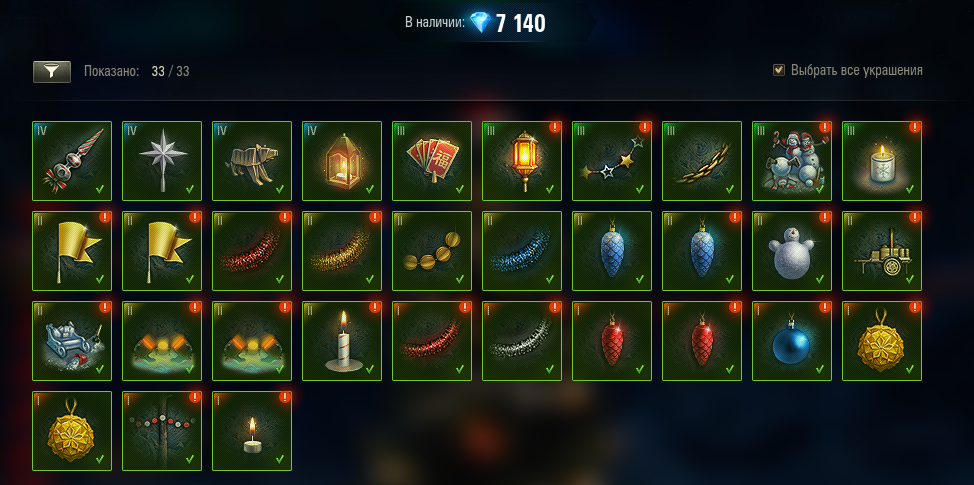974x485 pixels.
Task: Toggle 'Выбрать все украшения' checkbox
Action: (778, 70)
